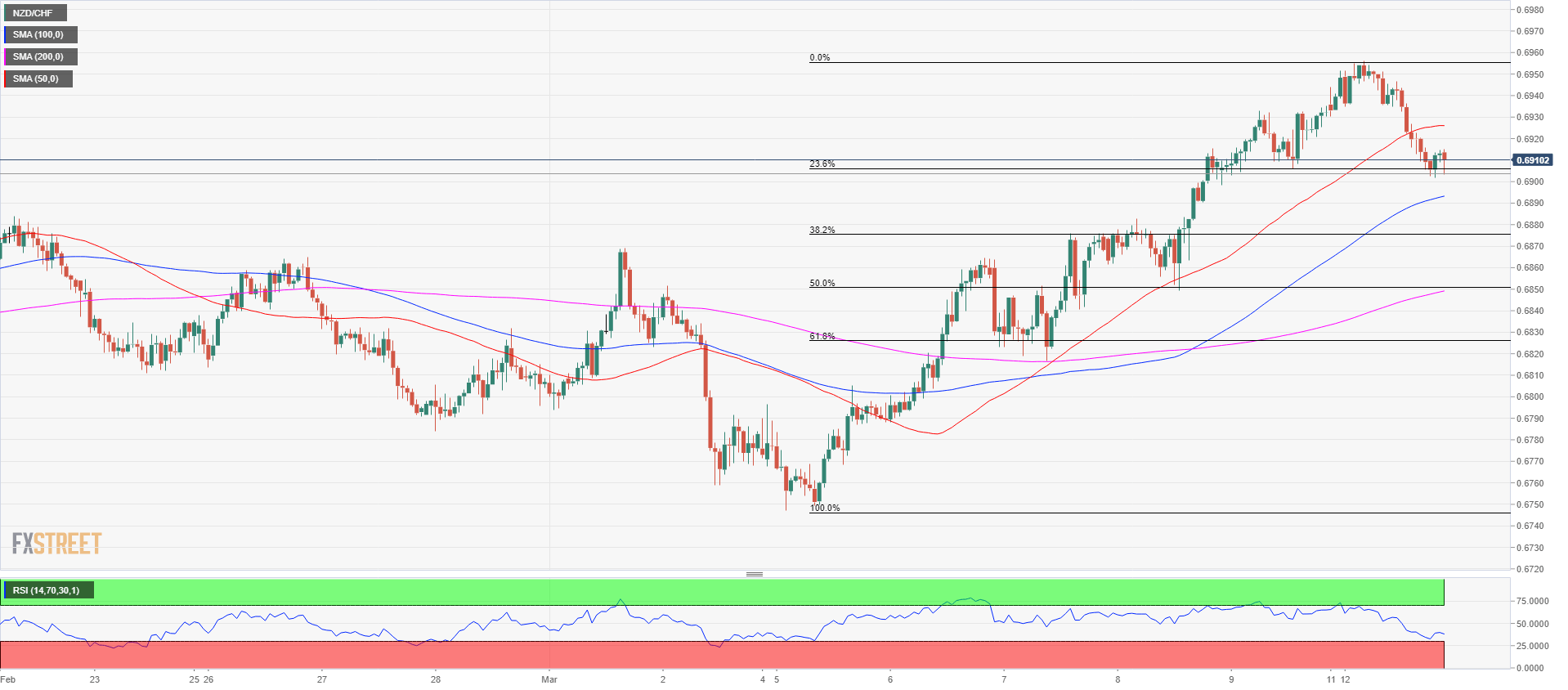The image size is (1568, 690).
Task: Click the 0.6800 price axis label
Action: coord(1530,397)
